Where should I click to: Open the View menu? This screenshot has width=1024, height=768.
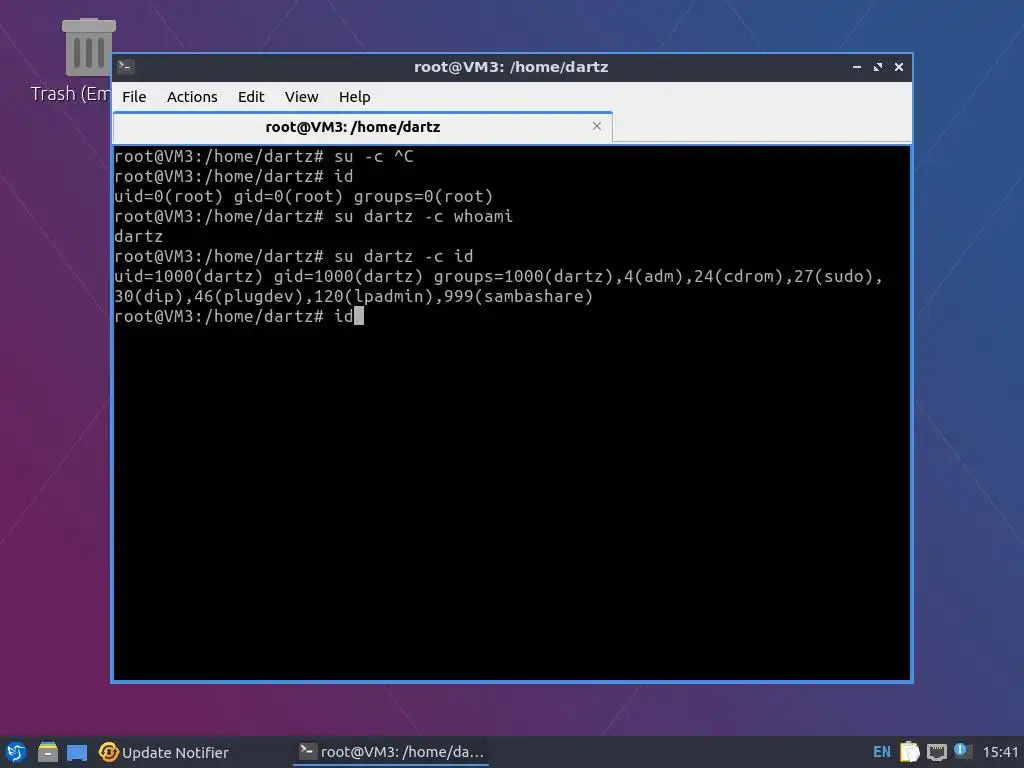pyautogui.click(x=301, y=97)
